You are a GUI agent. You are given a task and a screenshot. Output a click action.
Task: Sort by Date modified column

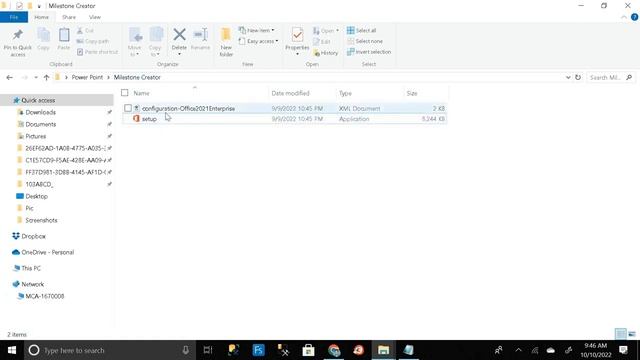(291, 93)
